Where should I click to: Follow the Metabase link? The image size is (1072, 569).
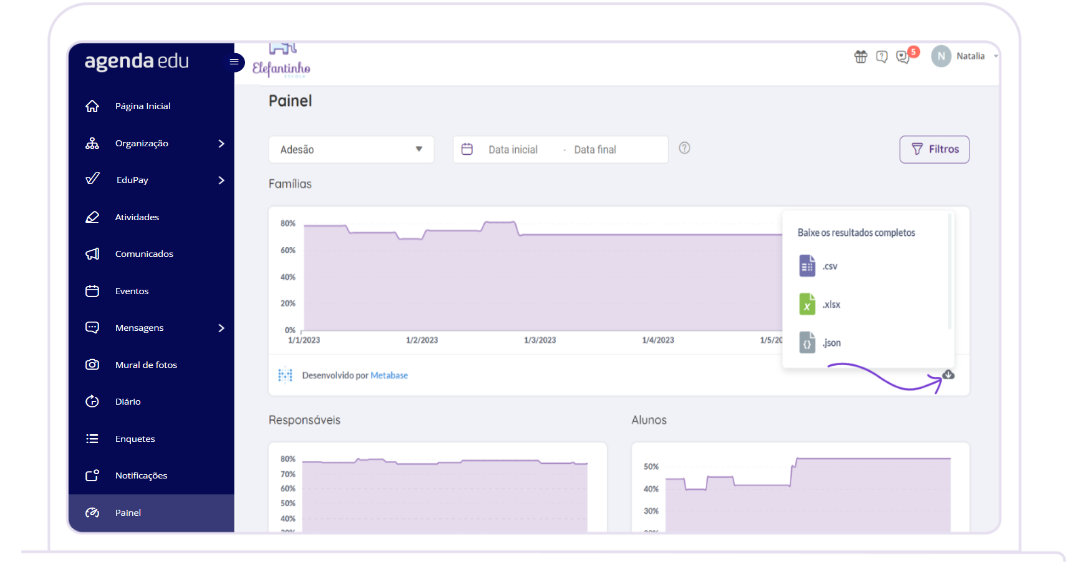389,376
